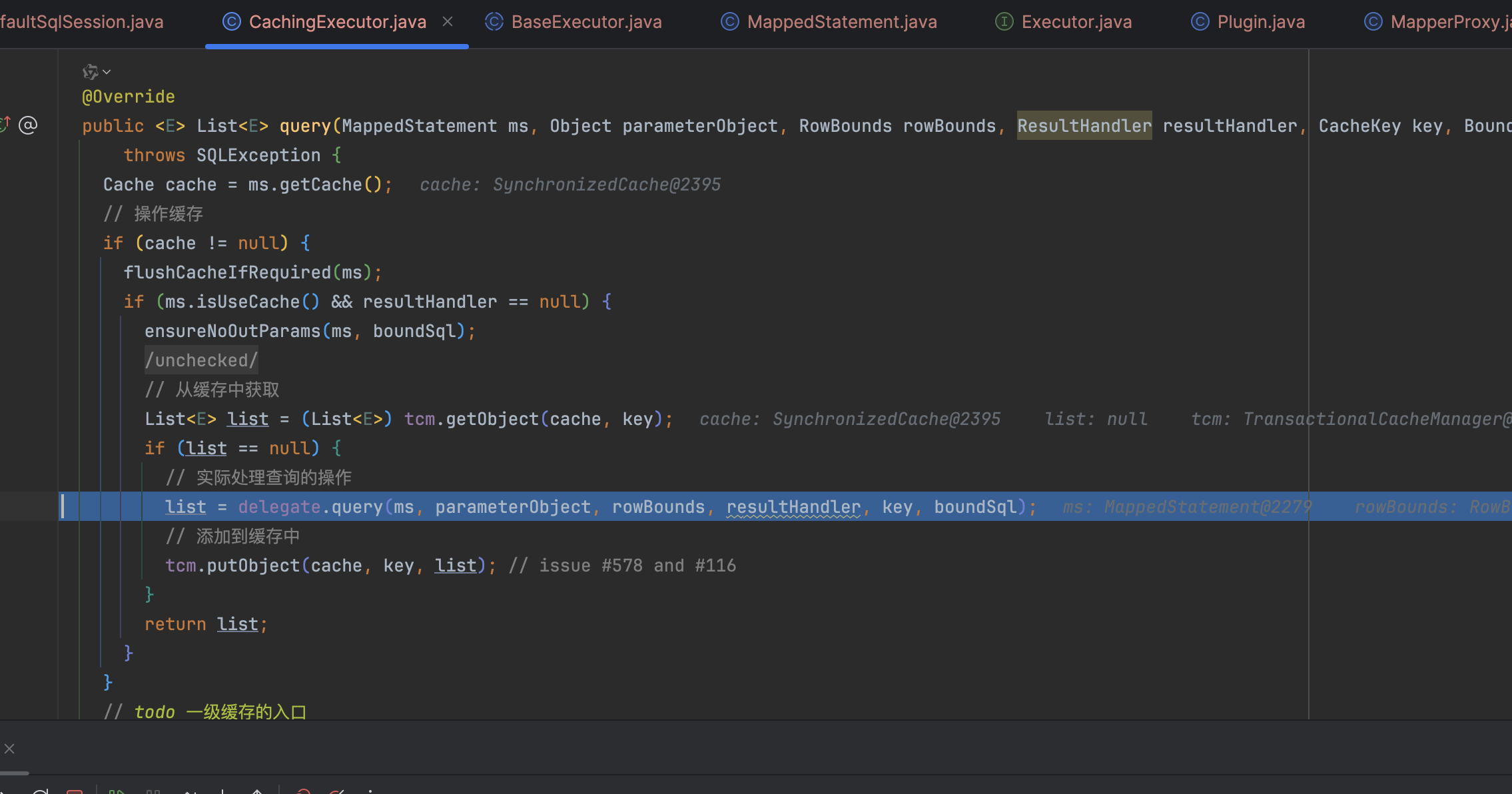This screenshot has width=1512, height=794.
Task: Click the flushCacheIfRequired method call
Action: pos(227,272)
